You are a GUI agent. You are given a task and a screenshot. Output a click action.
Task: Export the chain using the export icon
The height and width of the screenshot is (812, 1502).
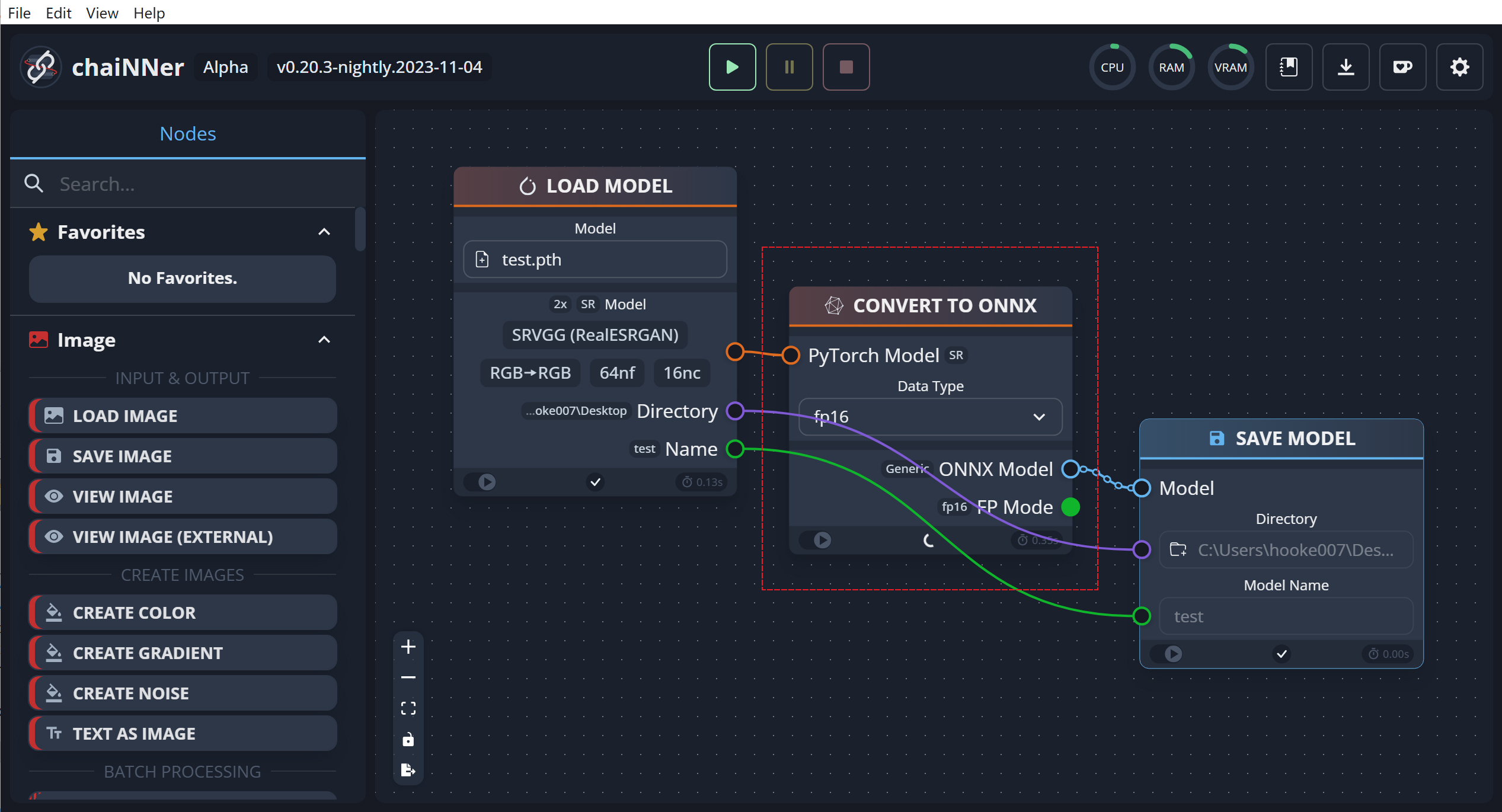408,769
